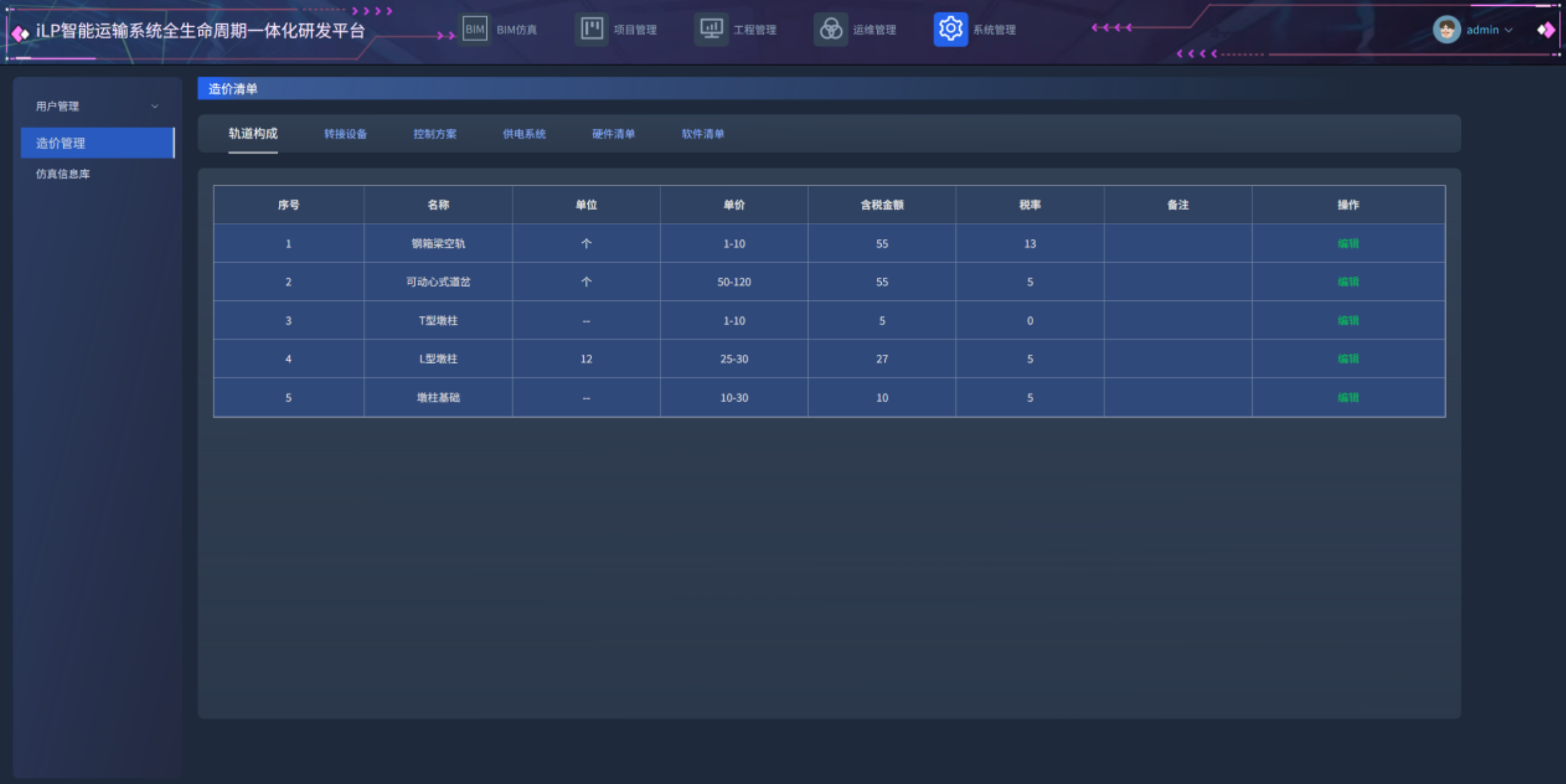Image resolution: width=1566 pixels, height=784 pixels.
Task: Switch to the 转接设备 tab
Action: coord(345,134)
